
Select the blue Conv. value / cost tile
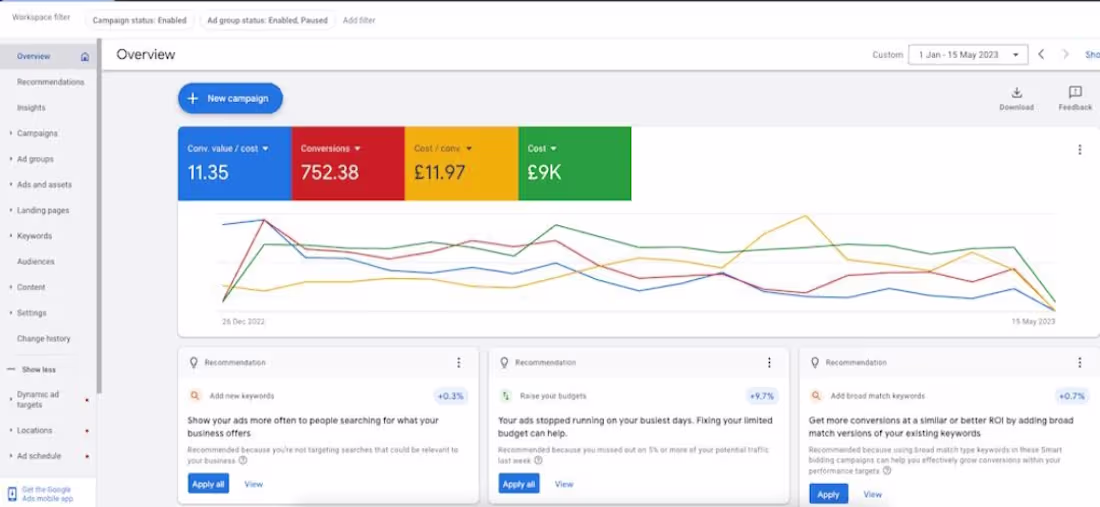[234, 163]
